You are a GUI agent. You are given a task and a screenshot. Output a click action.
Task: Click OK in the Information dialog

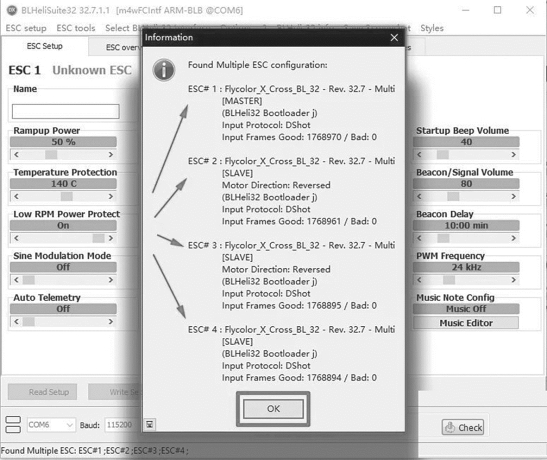point(273,409)
